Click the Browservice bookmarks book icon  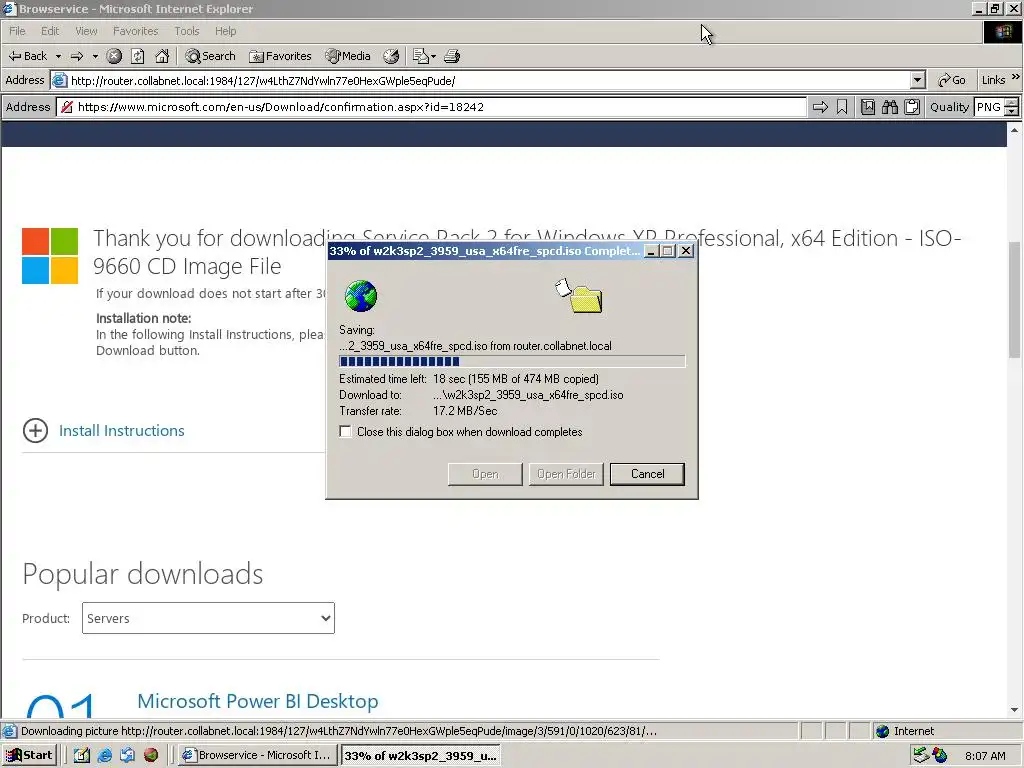[x=867, y=107]
